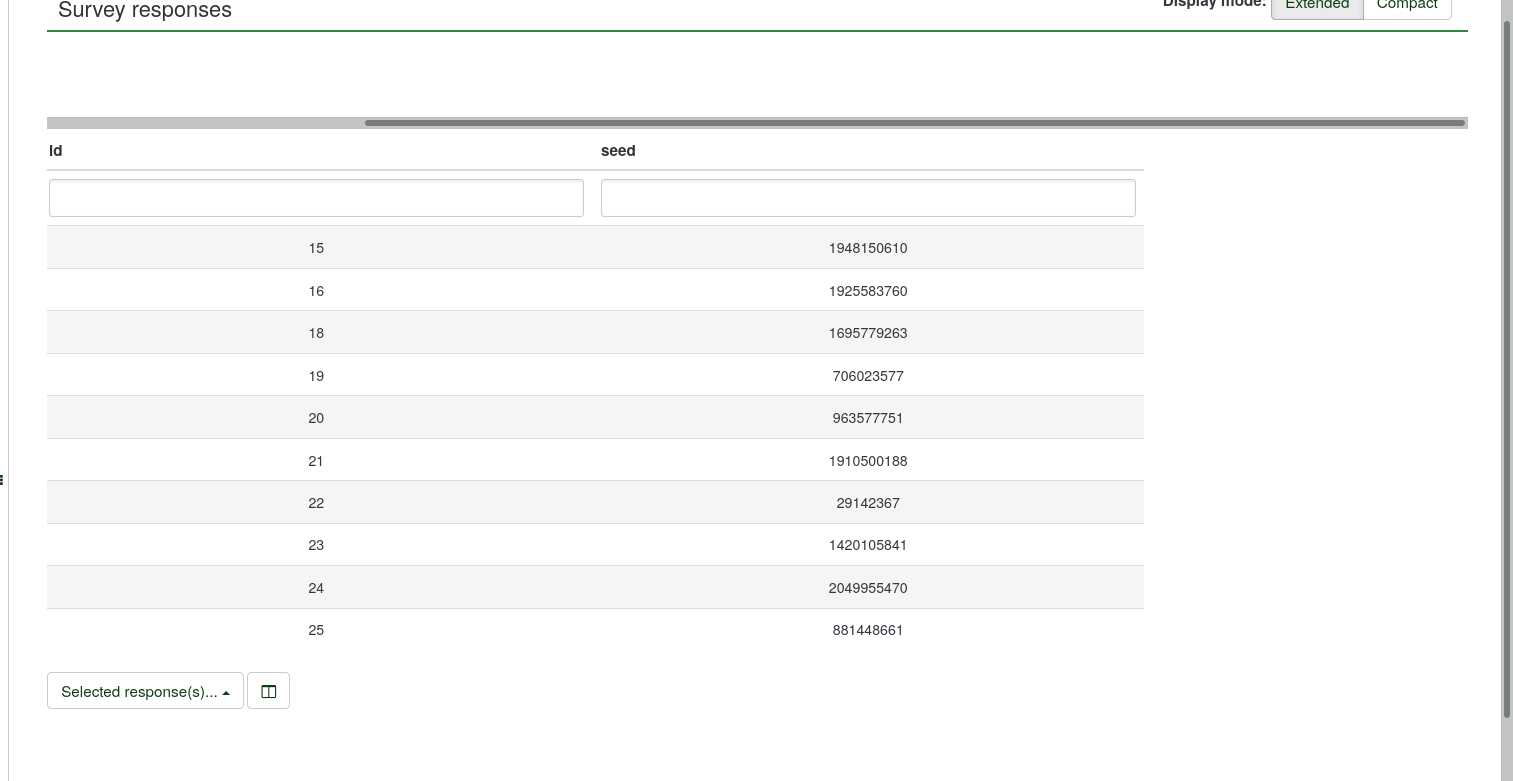Focus the seed filter input field
1513x781 pixels.
(867, 198)
